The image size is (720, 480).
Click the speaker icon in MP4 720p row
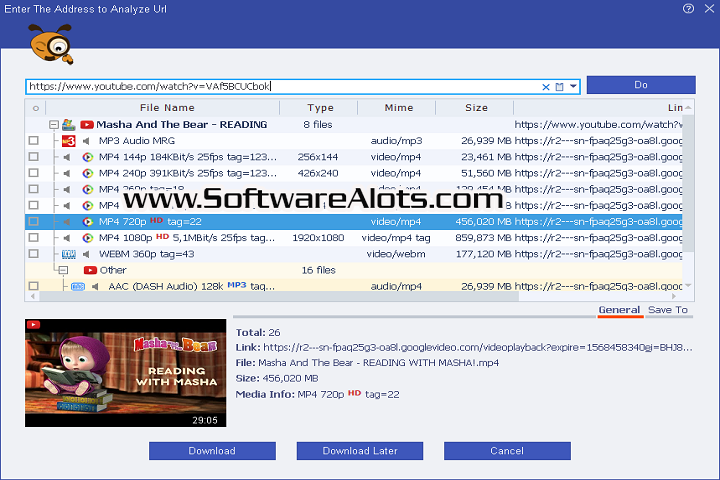[x=67, y=222]
